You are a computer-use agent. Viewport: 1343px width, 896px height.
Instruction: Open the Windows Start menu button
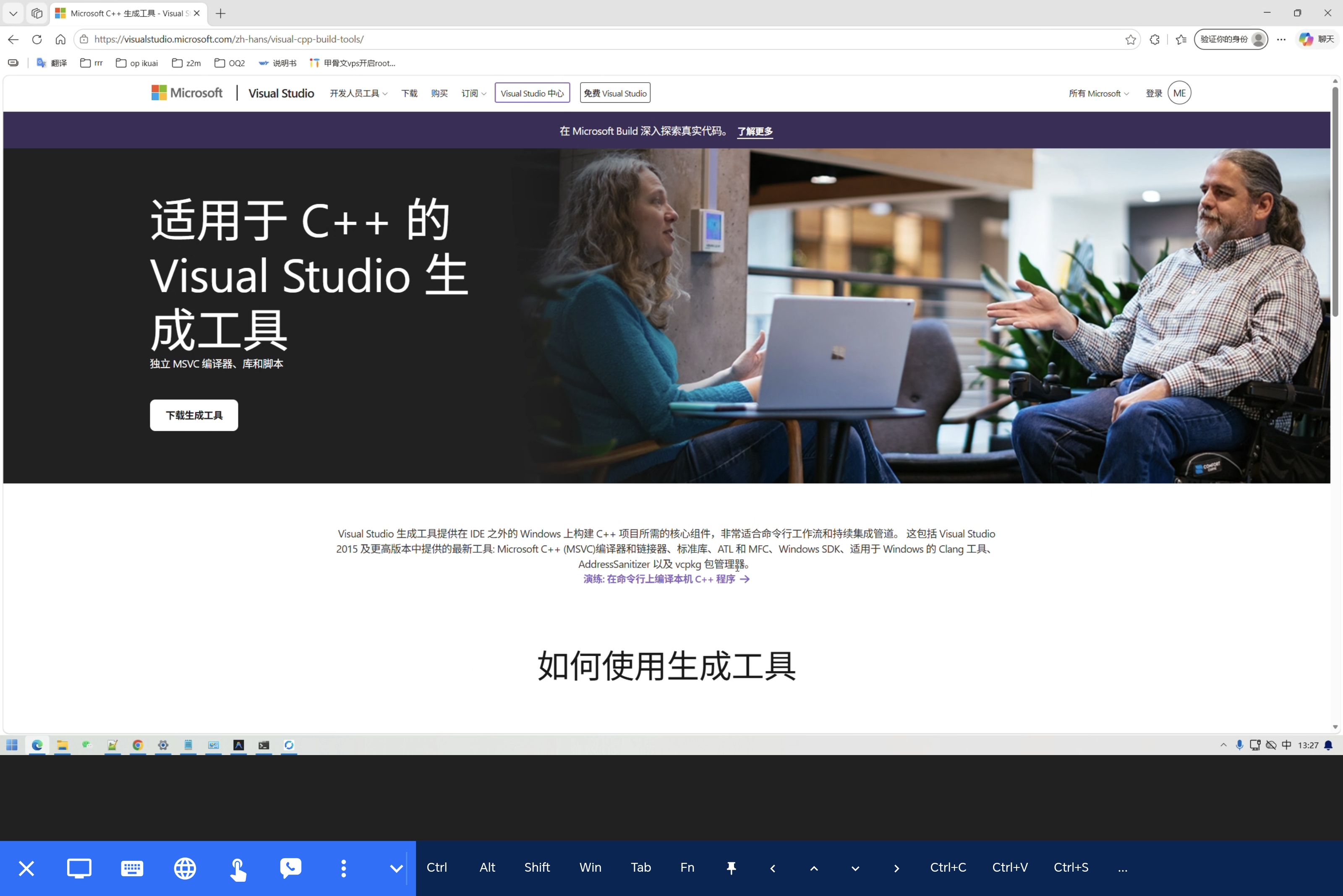coord(12,745)
